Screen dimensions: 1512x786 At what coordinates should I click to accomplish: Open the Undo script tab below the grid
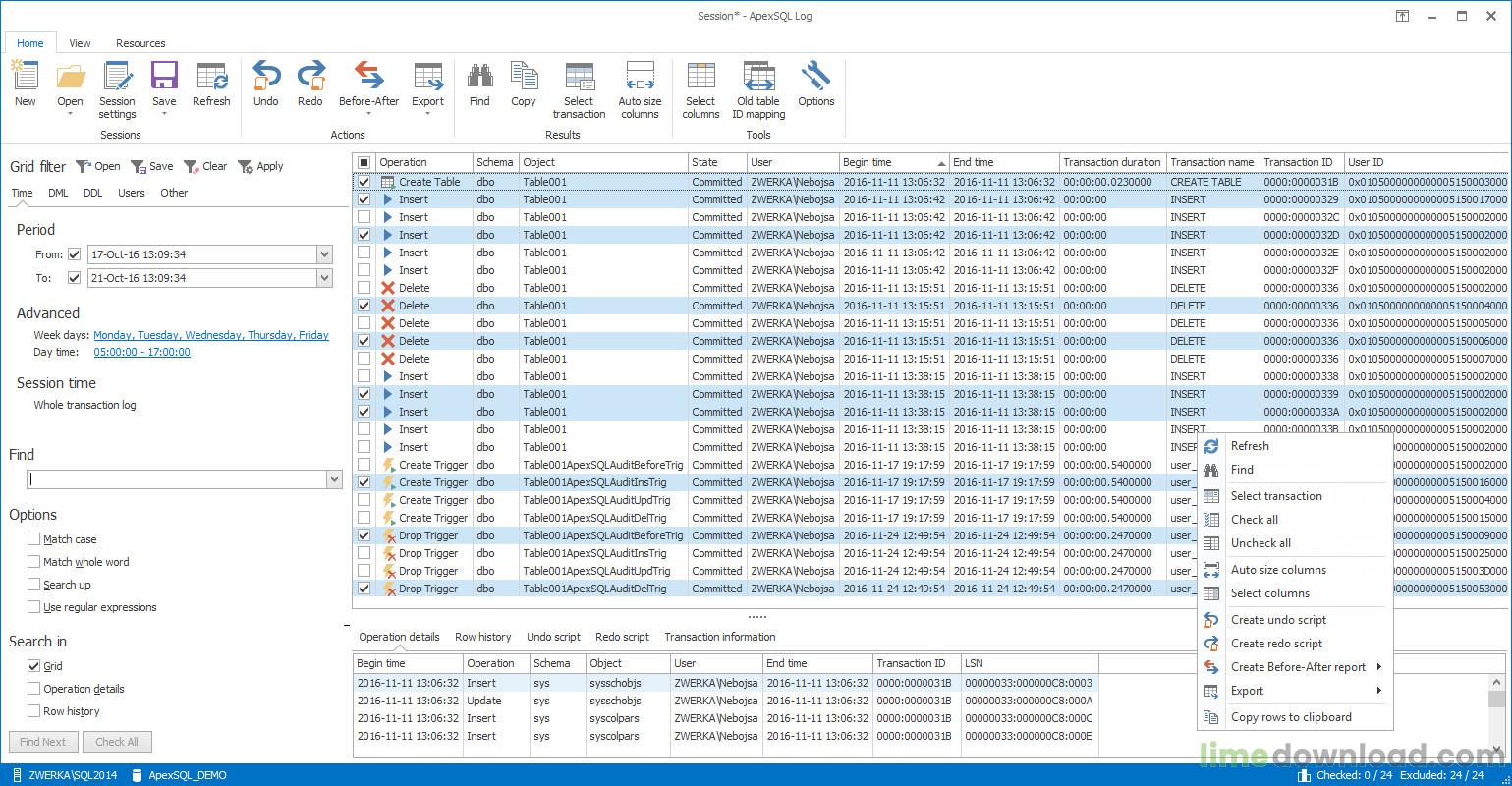[553, 637]
